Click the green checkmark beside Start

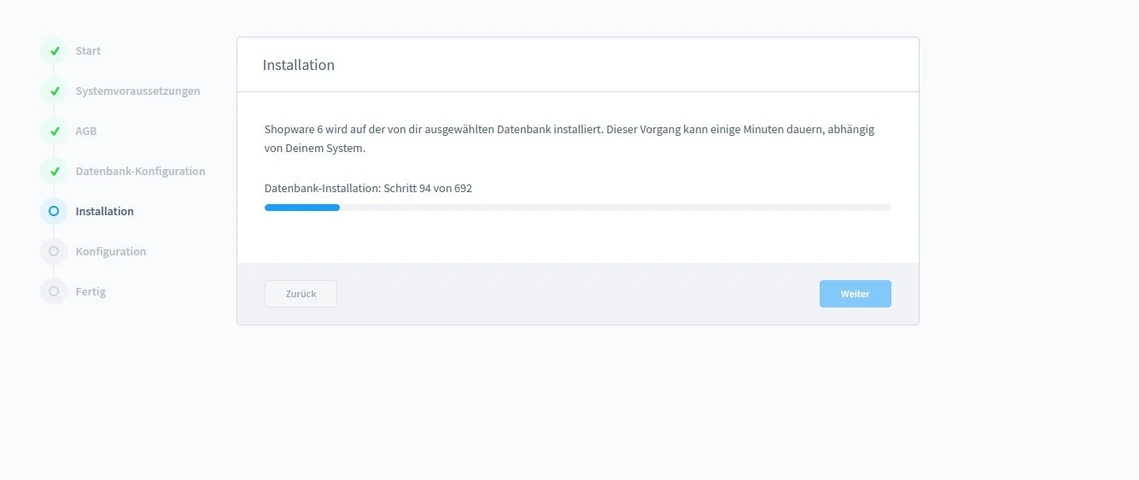(x=54, y=51)
